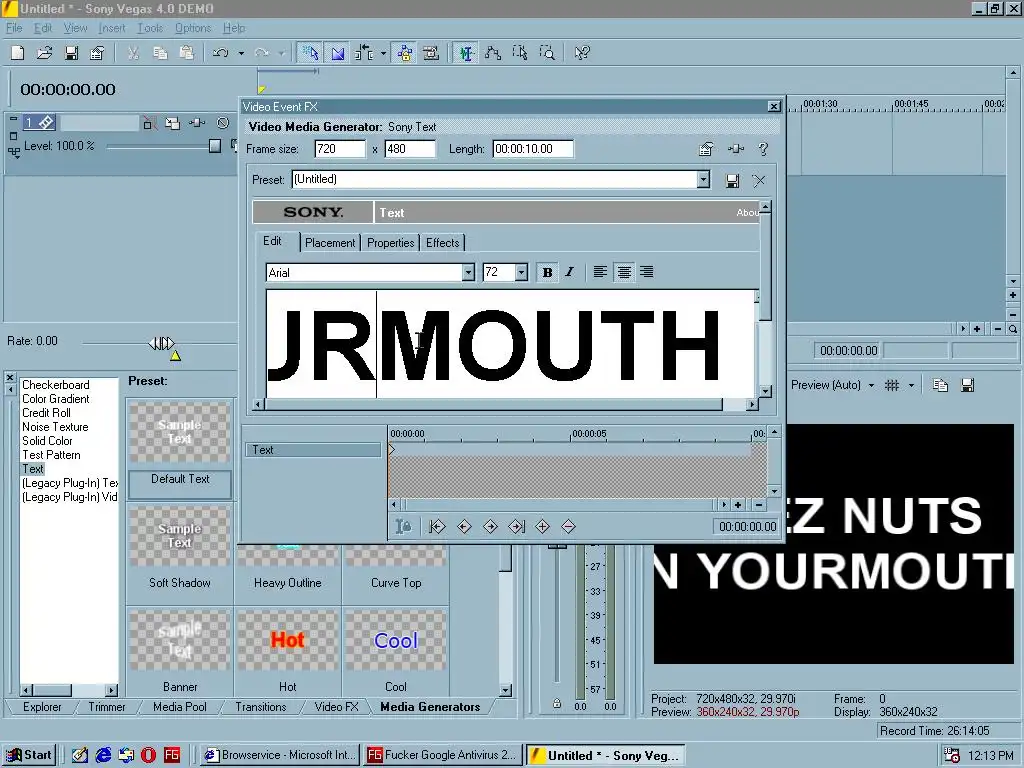Toggle Enable Snapping in the toolbar
1024x768 pixels.
tap(310, 53)
